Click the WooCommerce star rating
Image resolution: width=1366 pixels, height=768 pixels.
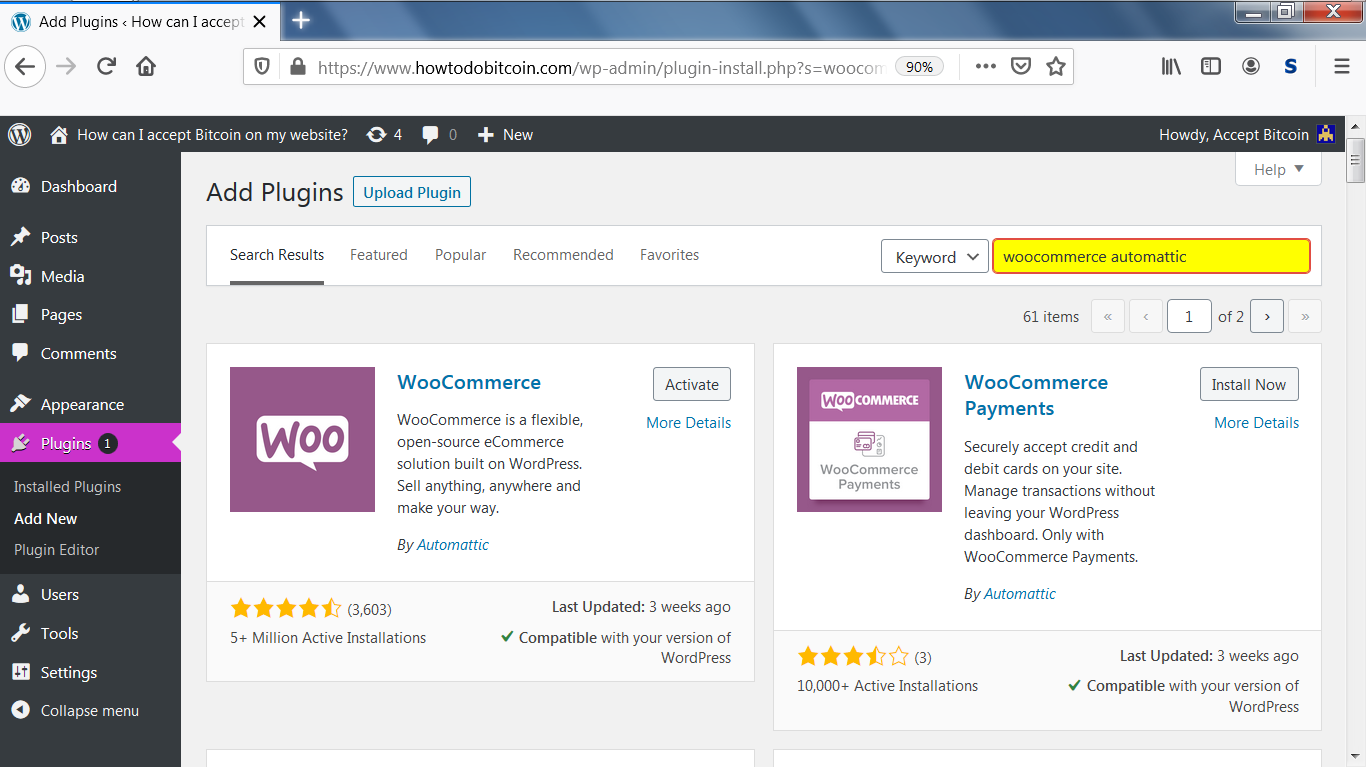point(286,608)
